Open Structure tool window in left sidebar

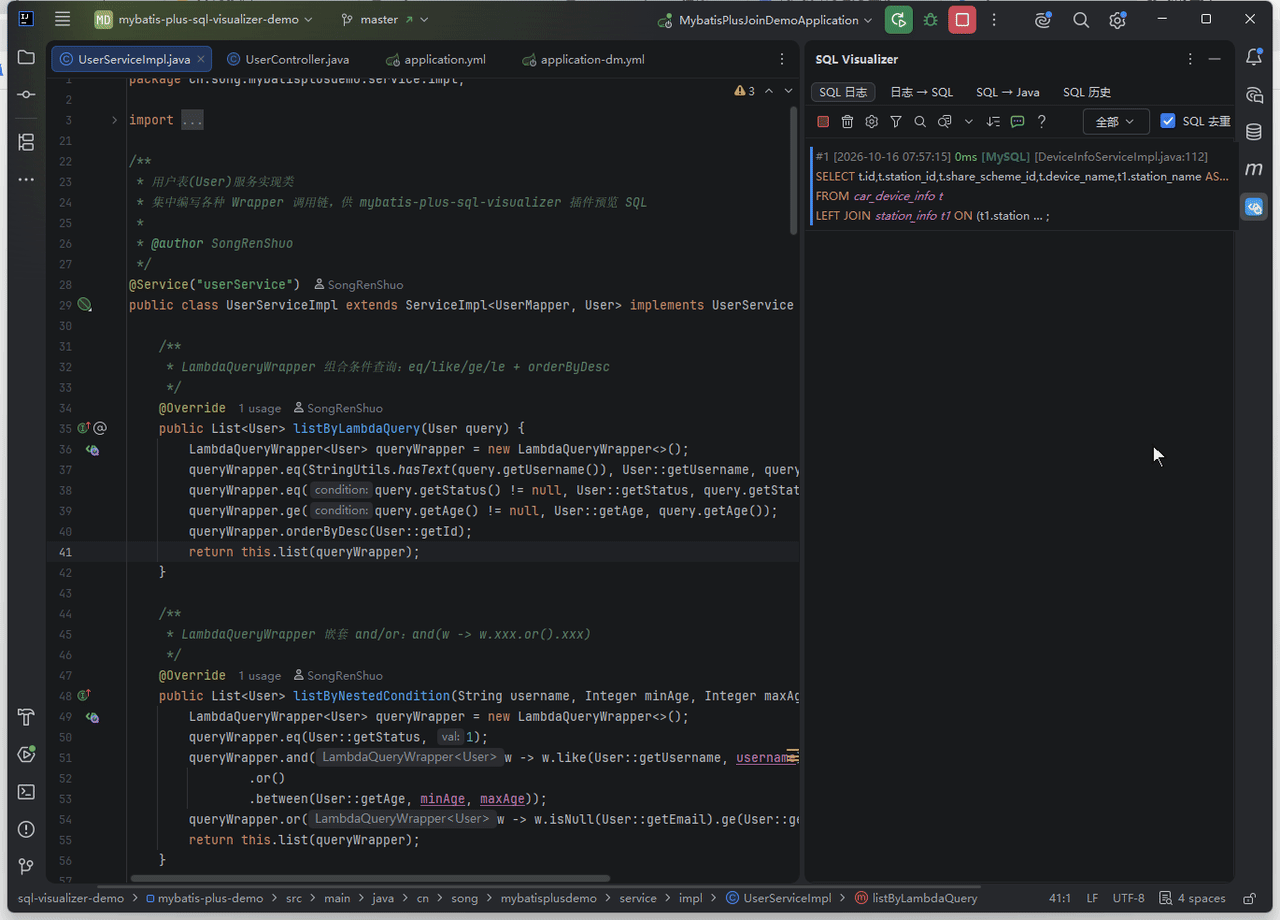tap(26, 142)
